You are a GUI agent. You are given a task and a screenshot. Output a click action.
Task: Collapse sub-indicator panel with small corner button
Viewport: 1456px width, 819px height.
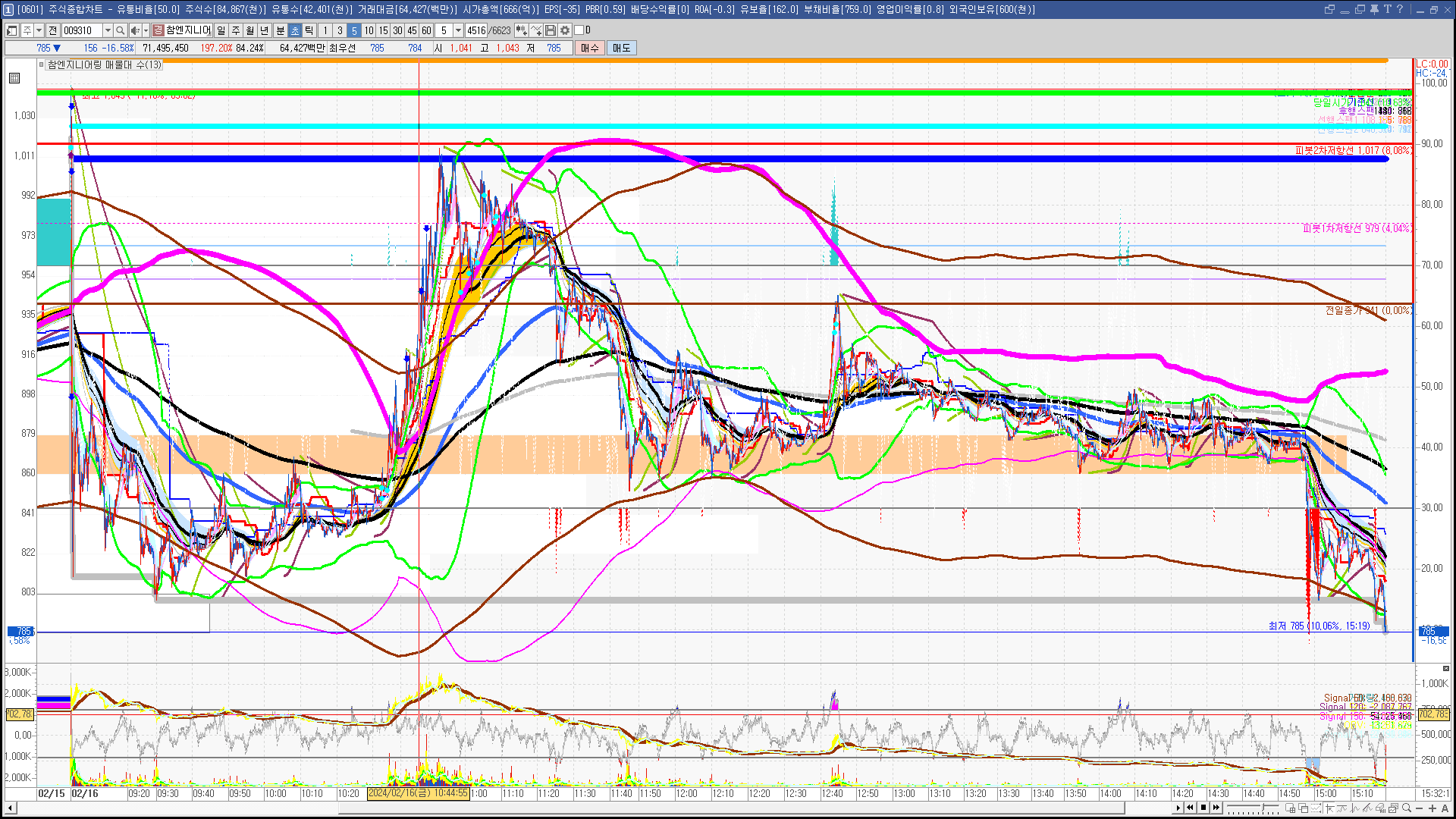click(1445, 668)
